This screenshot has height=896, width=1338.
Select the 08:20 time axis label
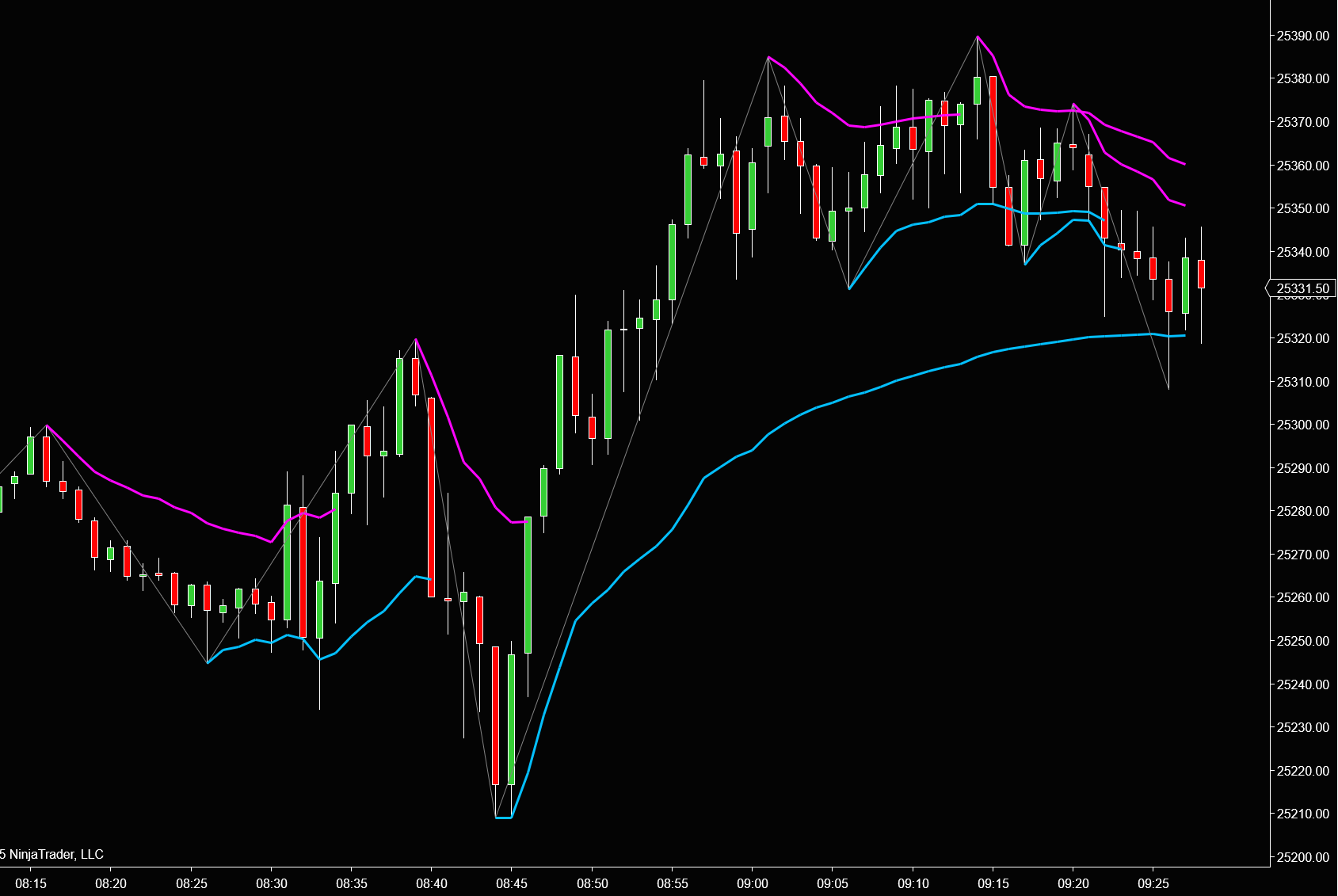click(x=111, y=883)
